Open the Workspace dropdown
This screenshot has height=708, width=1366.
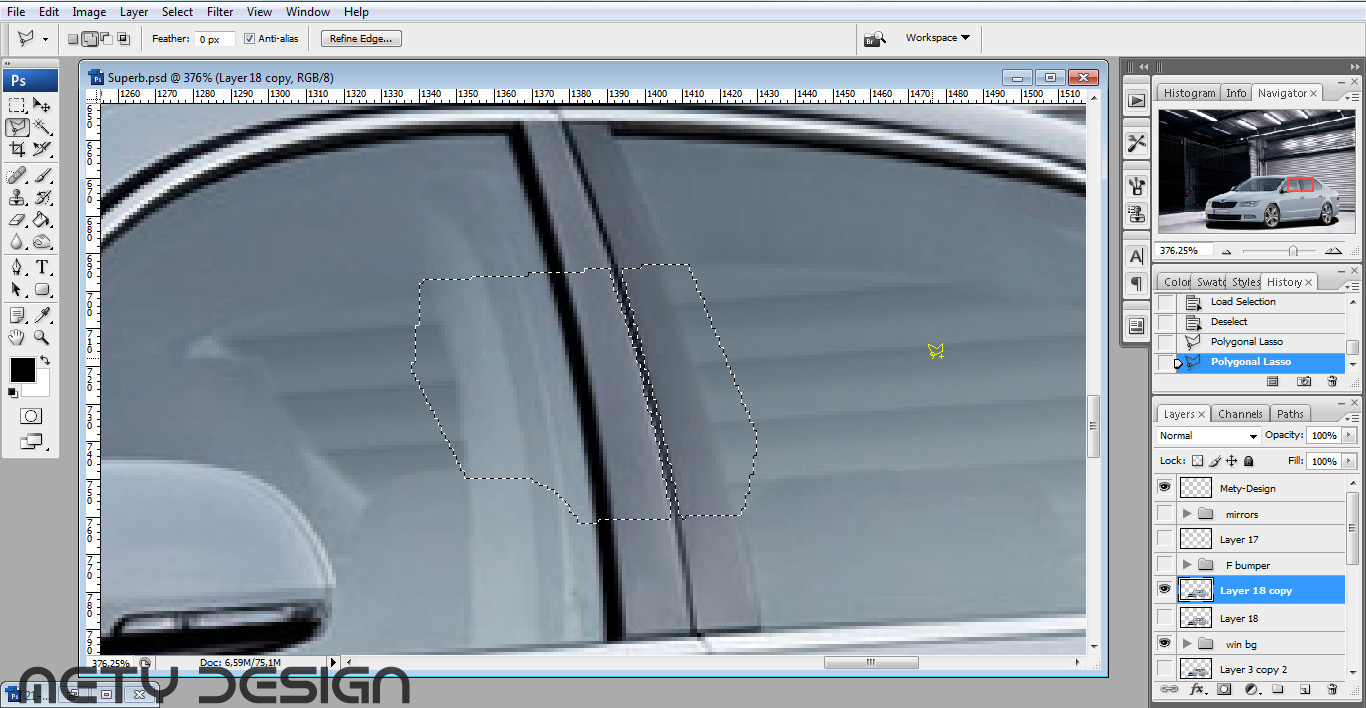point(938,38)
